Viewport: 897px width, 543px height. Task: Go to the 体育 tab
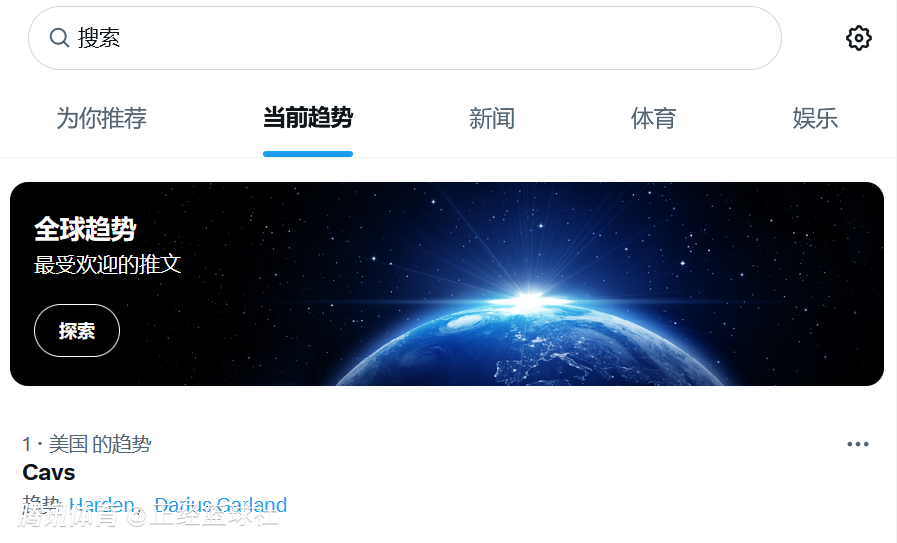click(653, 118)
